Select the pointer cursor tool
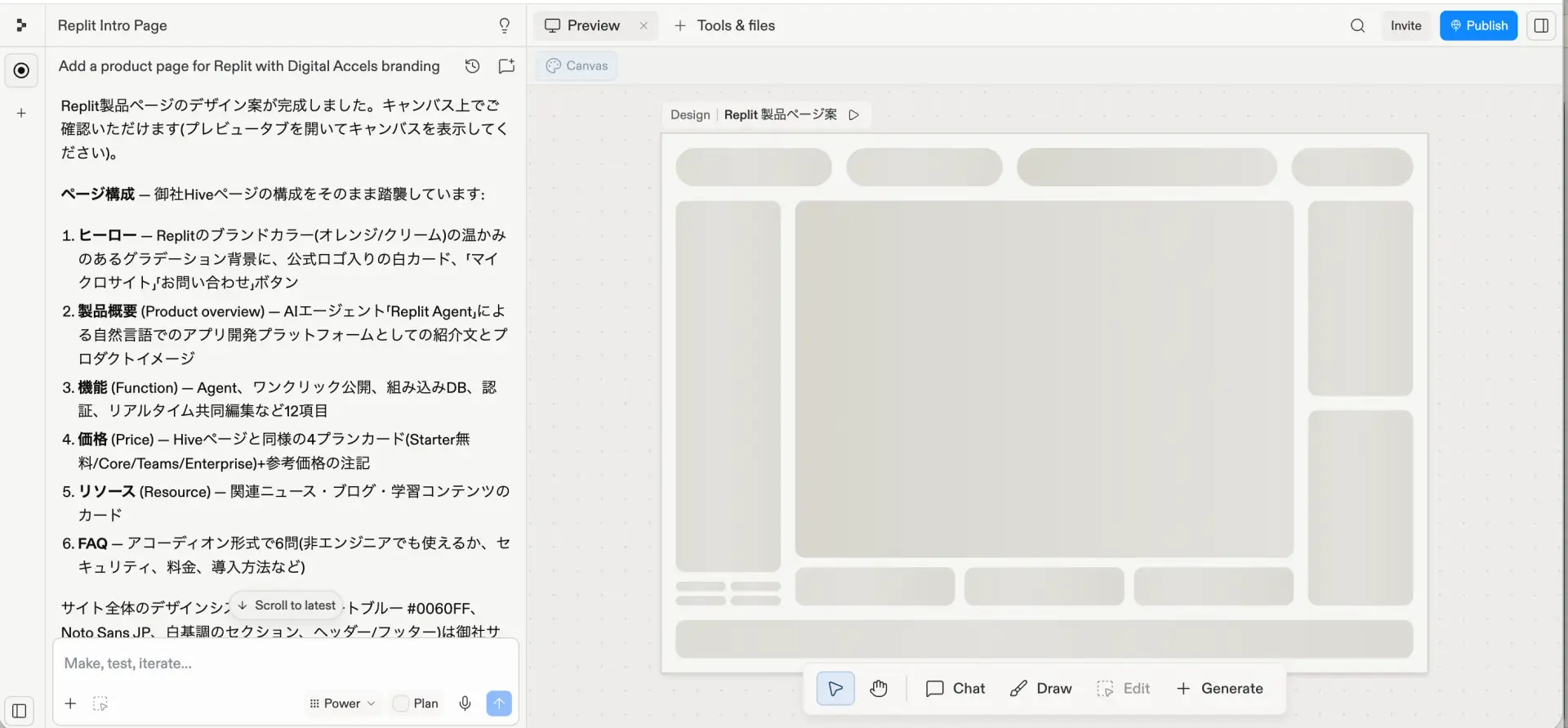Screen dimensions: 1568x728 (x=835, y=689)
